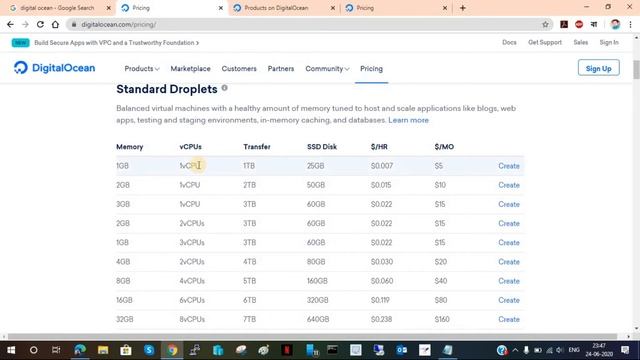Screen dimensions: 640x360
Task: Open File Explorer from taskbar
Action: (103, 350)
